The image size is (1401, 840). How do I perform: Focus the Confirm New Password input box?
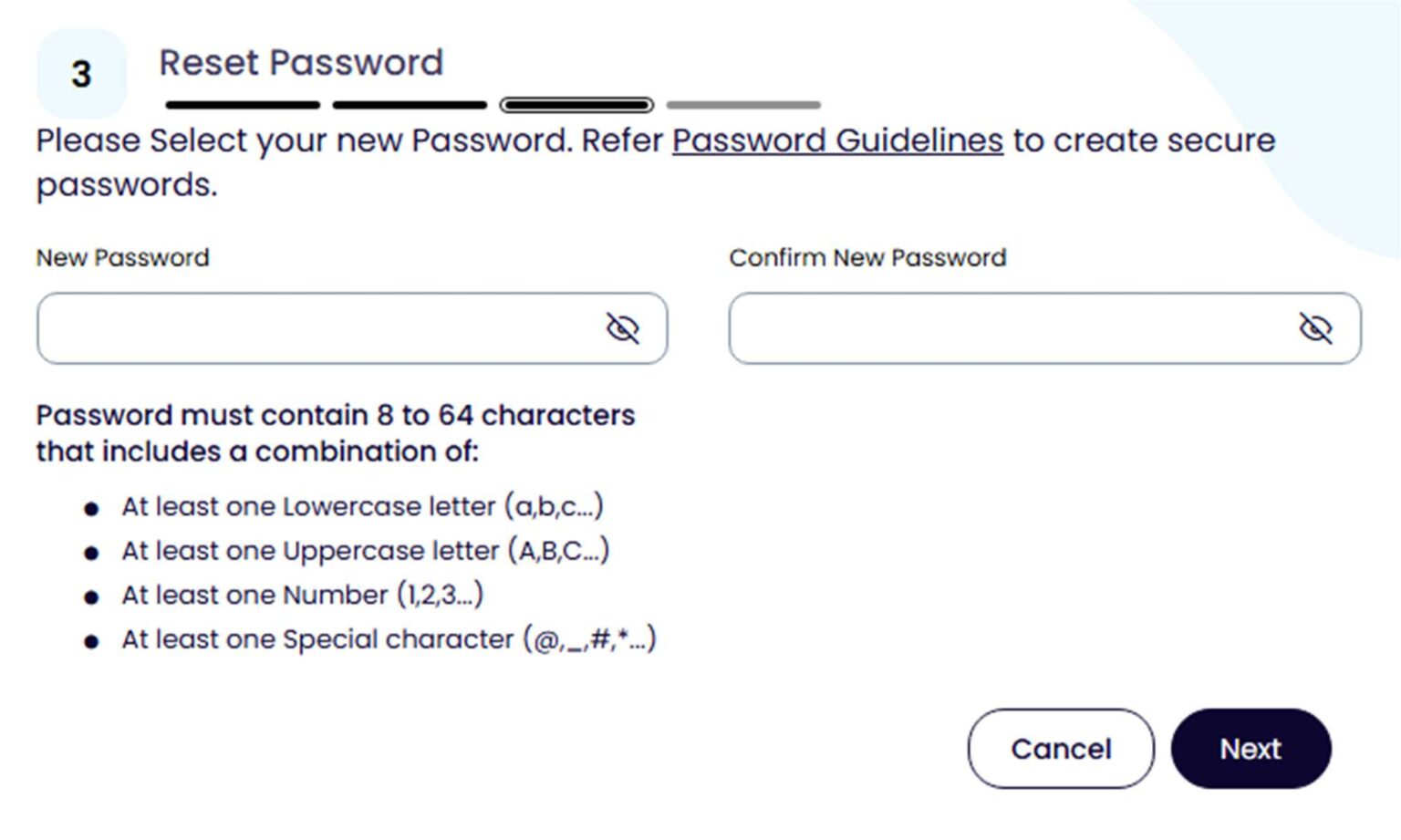(x=1008, y=328)
